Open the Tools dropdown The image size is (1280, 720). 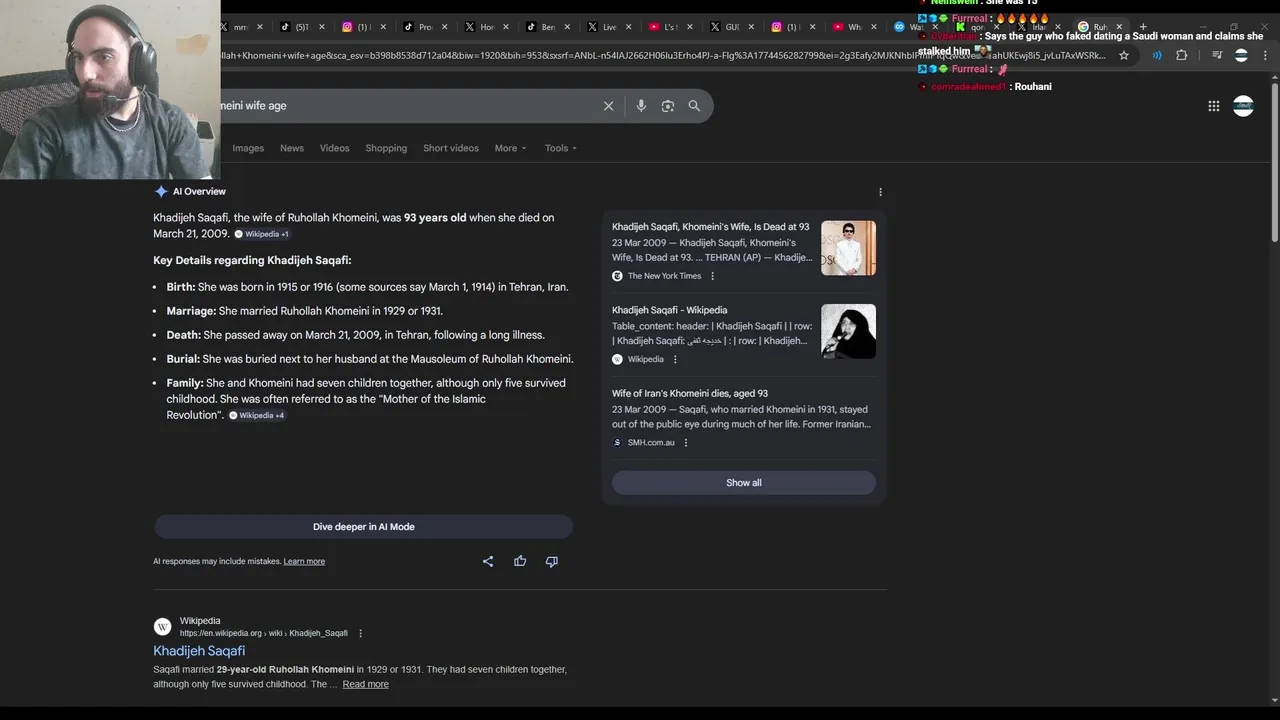[x=560, y=148]
